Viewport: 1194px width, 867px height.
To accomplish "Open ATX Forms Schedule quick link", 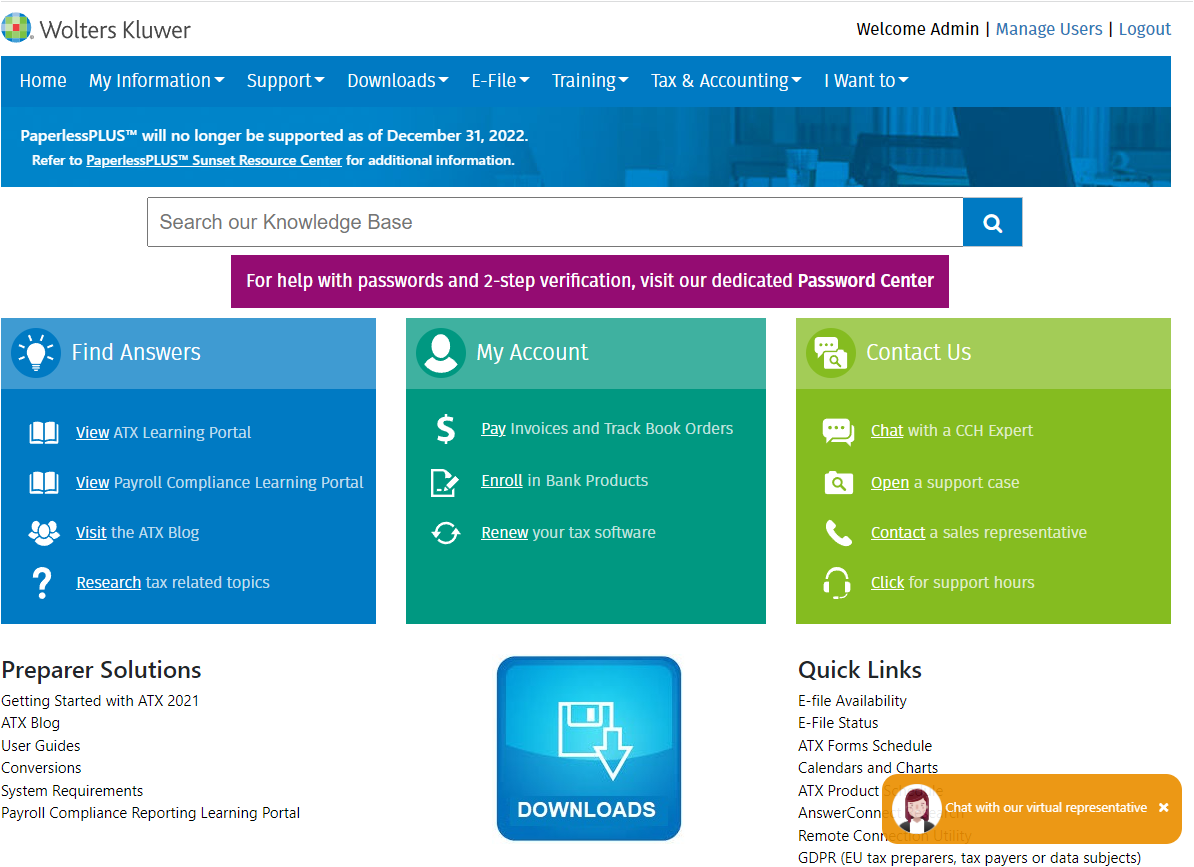I will click(864, 746).
